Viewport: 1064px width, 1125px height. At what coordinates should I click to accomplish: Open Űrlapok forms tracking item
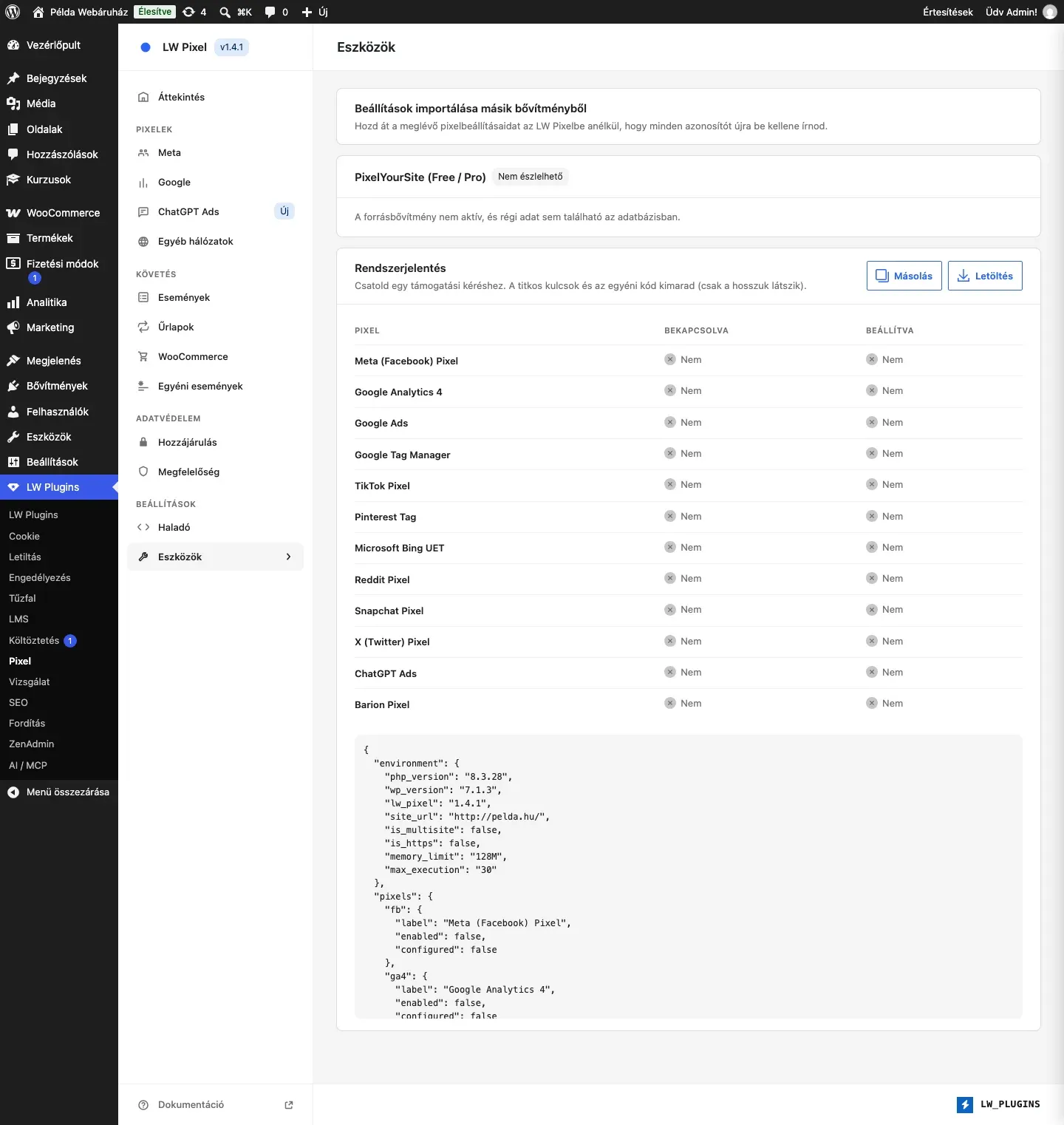(215, 327)
